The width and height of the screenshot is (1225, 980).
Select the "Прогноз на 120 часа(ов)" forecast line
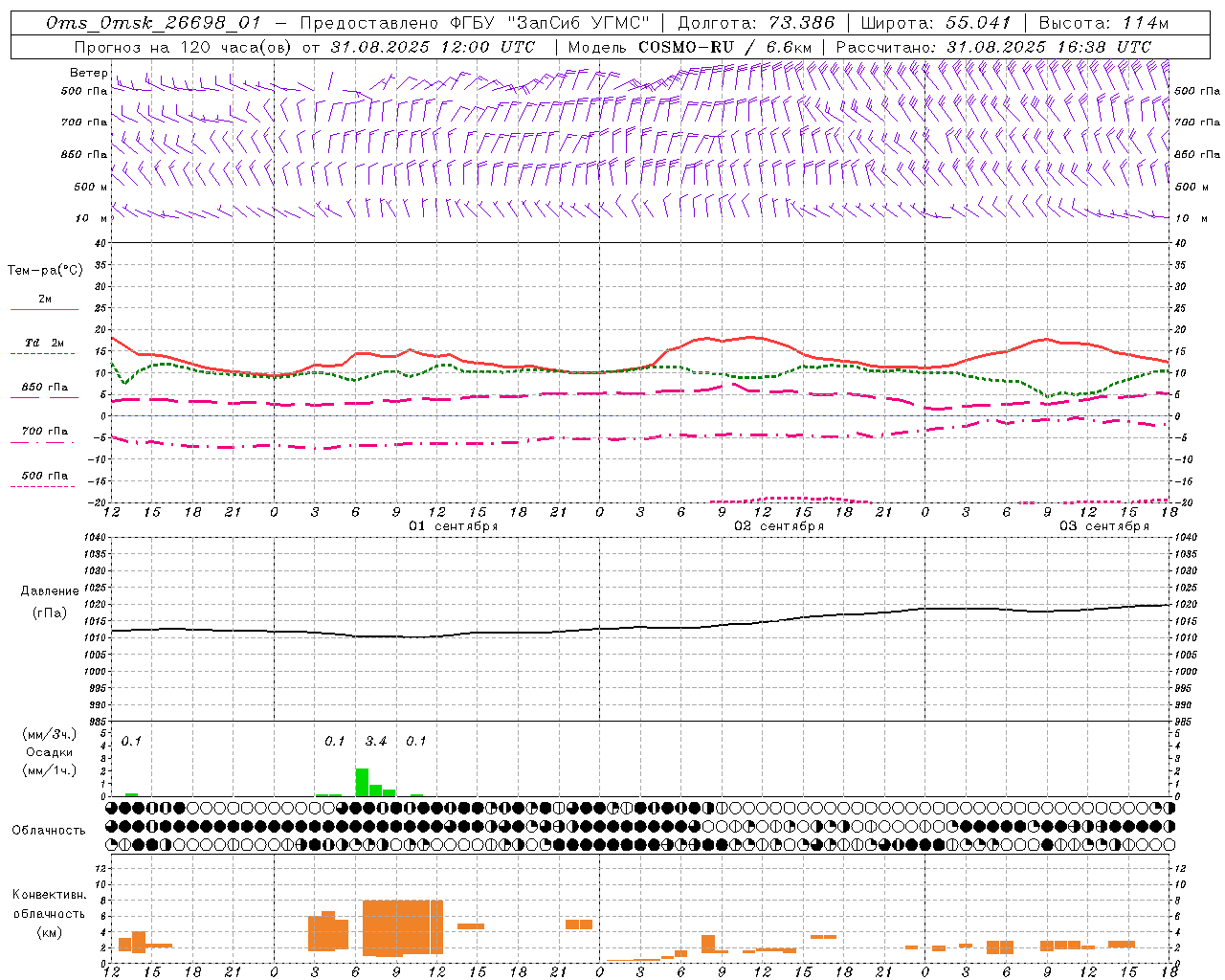tap(304, 47)
